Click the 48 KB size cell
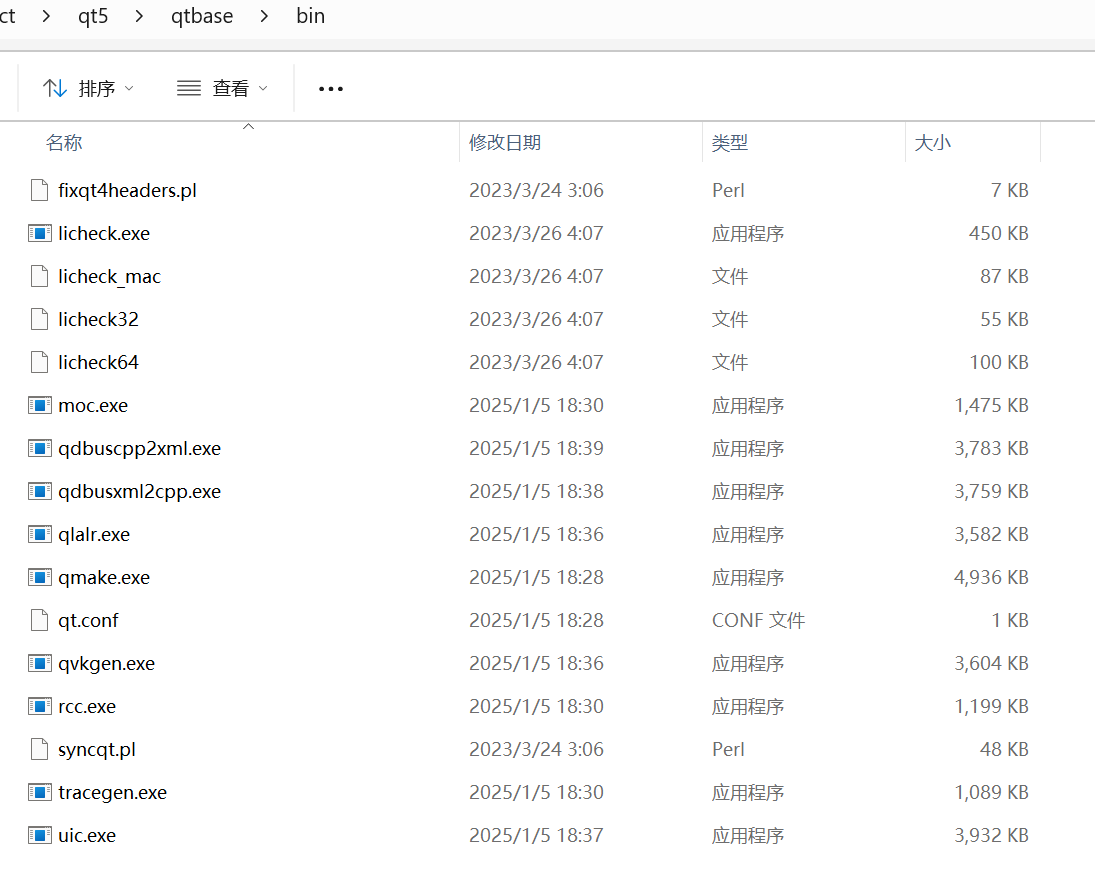 pyautogui.click(x=1004, y=749)
